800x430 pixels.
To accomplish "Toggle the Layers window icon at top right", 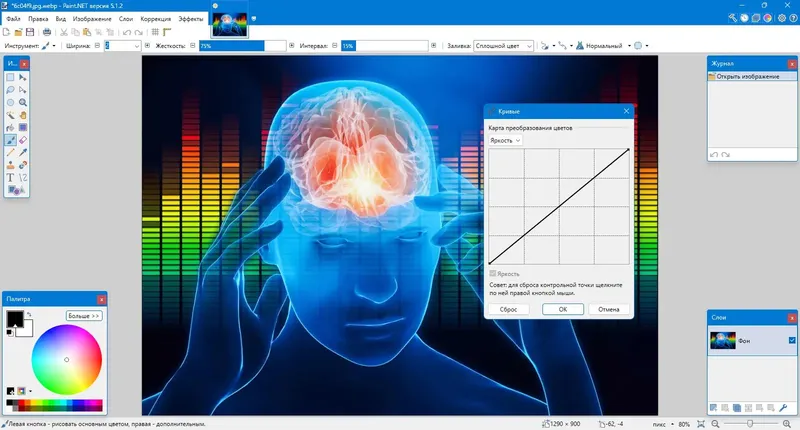I will pos(756,18).
